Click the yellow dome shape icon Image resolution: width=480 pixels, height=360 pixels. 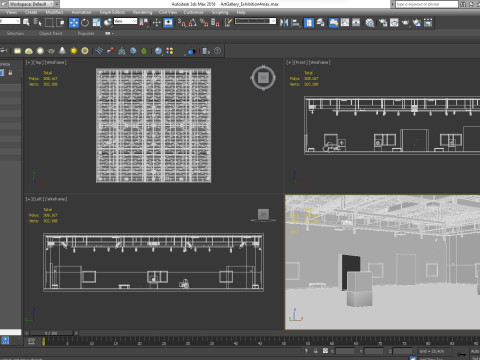coord(29,51)
